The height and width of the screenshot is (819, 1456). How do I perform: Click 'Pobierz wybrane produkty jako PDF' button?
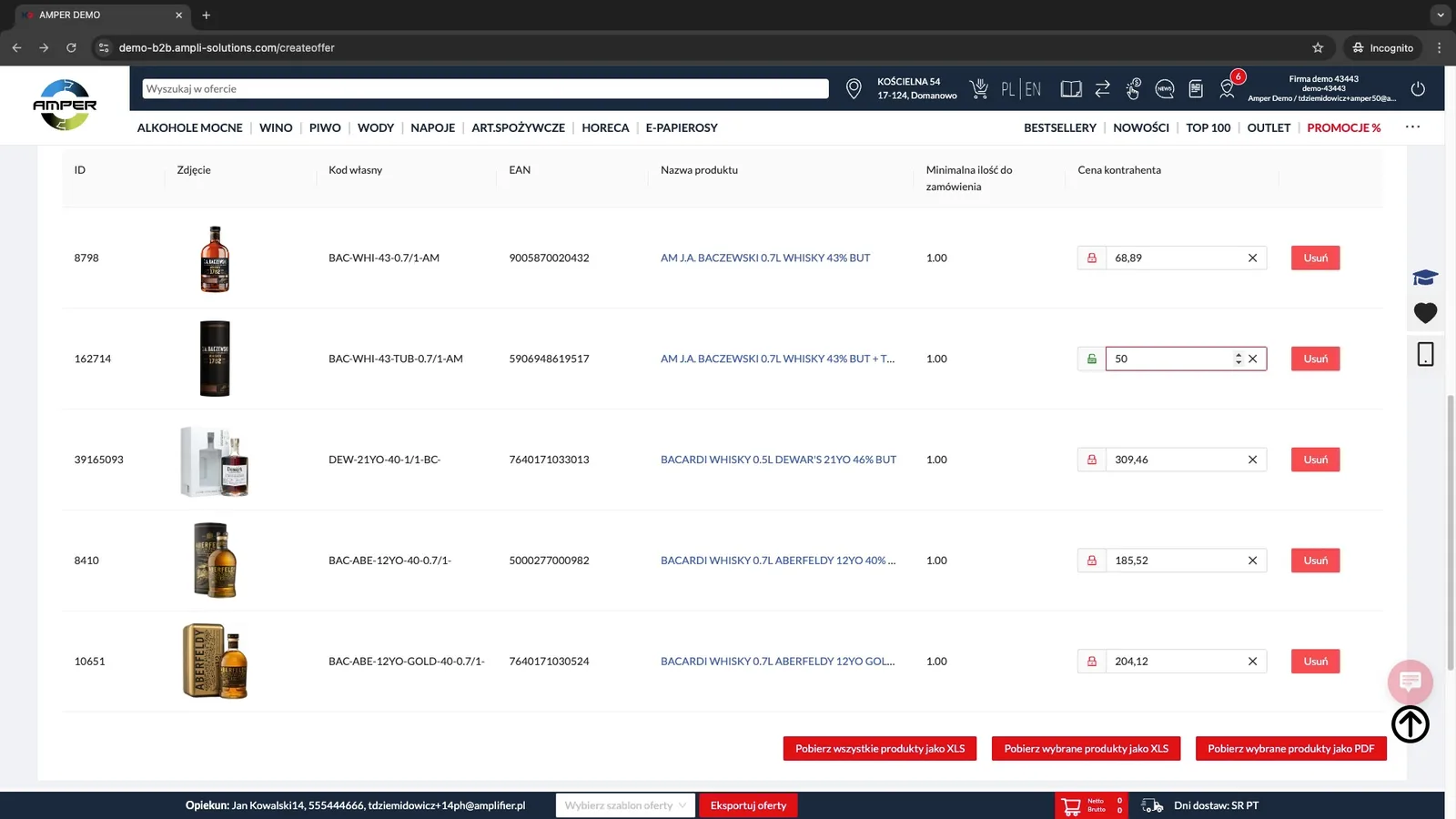click(x=1290, y=749)
